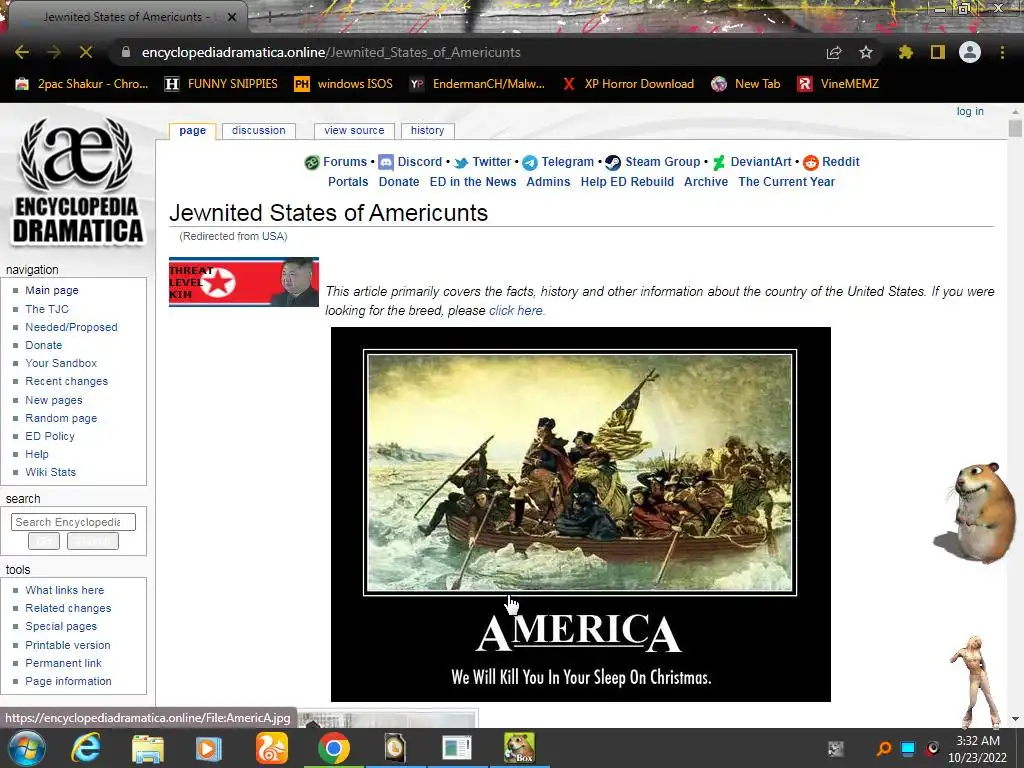Open ED Policy link
The height and width of the screenshot is (768, 1024).
point(50,436)
